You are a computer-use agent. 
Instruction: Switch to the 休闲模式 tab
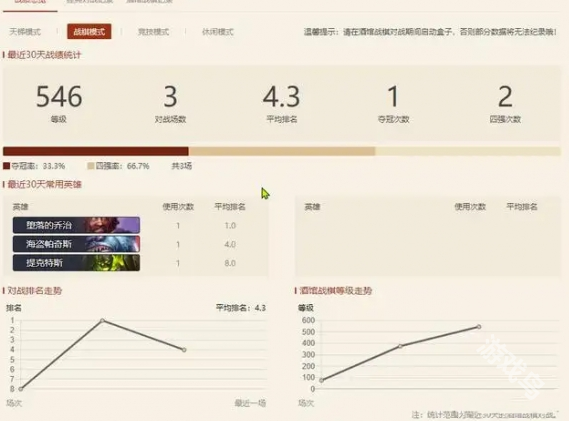pos(218,32)
